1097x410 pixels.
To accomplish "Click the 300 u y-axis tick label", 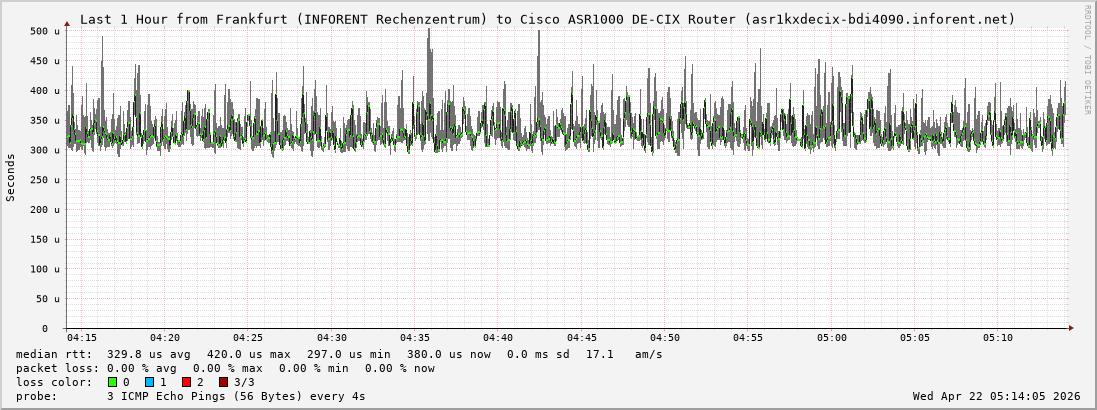I will pos(46,151).
